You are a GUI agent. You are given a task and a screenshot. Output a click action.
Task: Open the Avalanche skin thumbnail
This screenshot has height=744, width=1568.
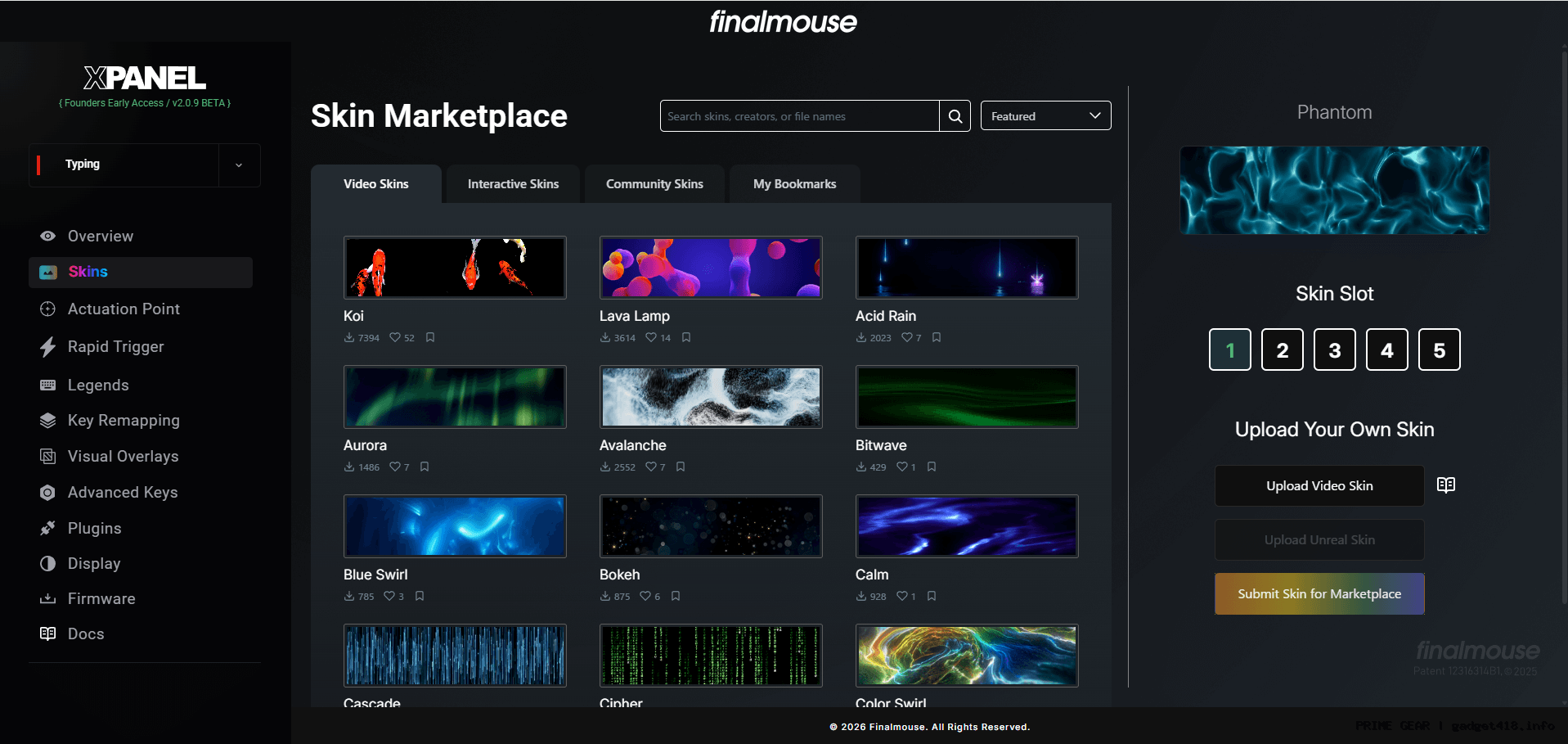(x=711, y=397)
